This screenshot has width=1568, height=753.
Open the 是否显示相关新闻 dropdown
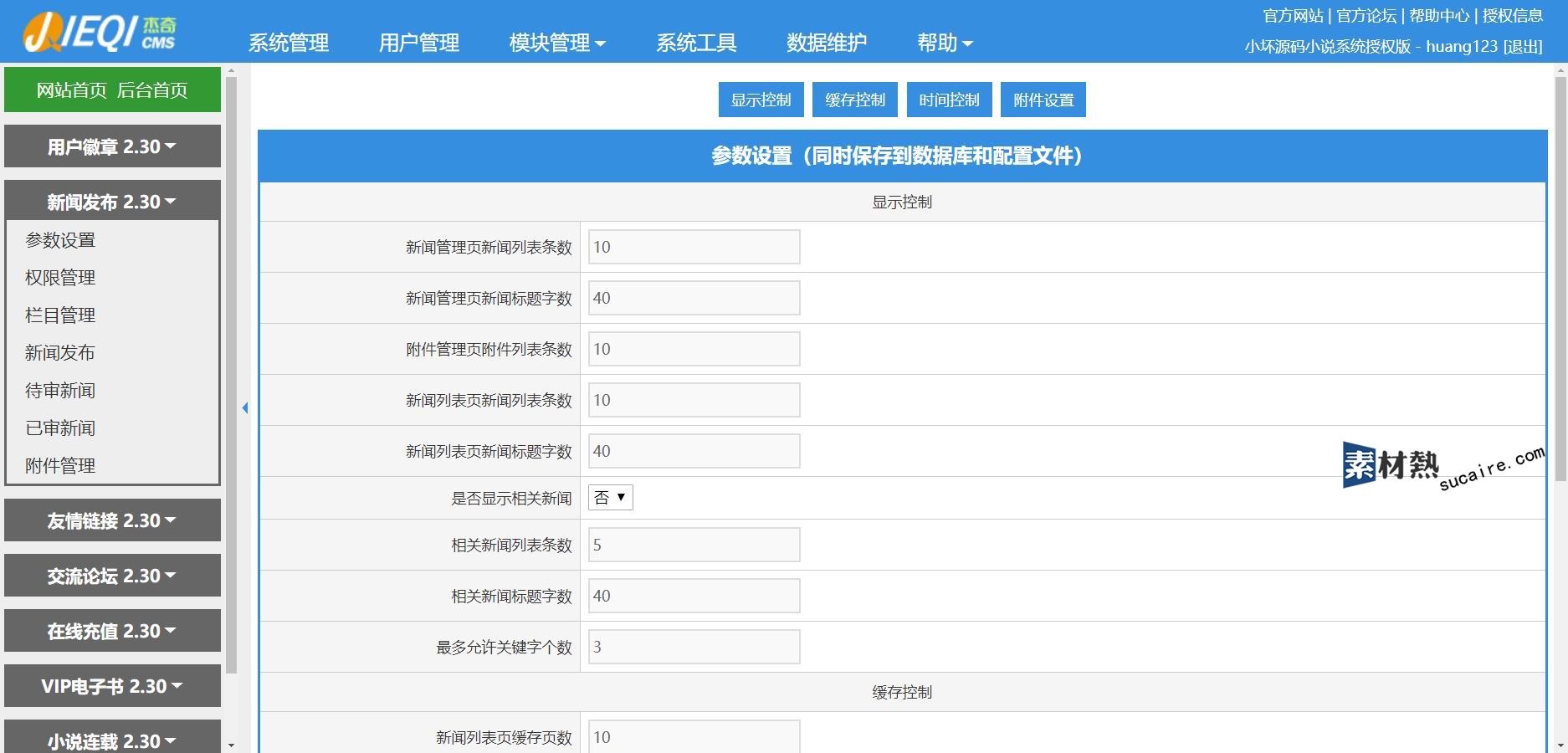[x=610, y=498]
